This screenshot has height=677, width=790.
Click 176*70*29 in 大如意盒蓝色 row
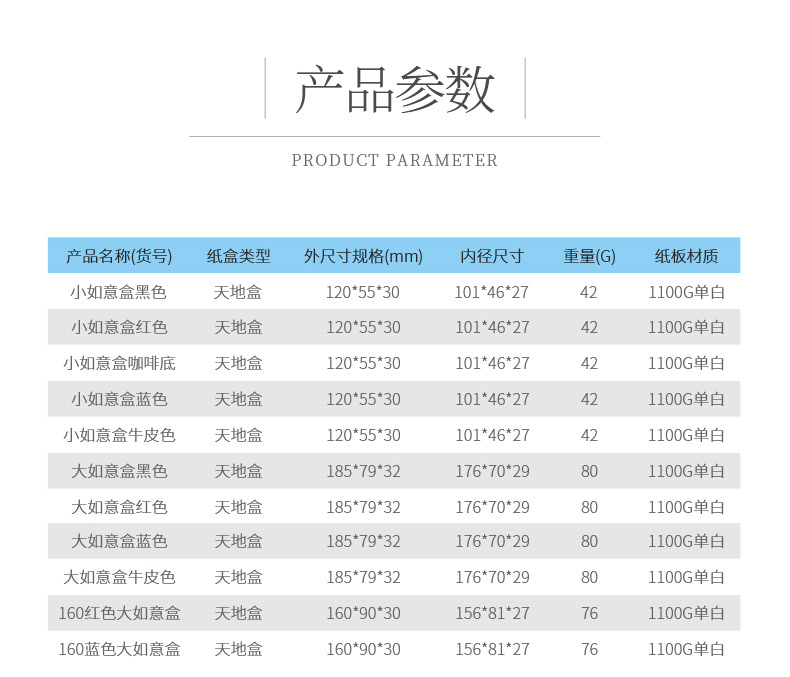(x=492, y=541)
